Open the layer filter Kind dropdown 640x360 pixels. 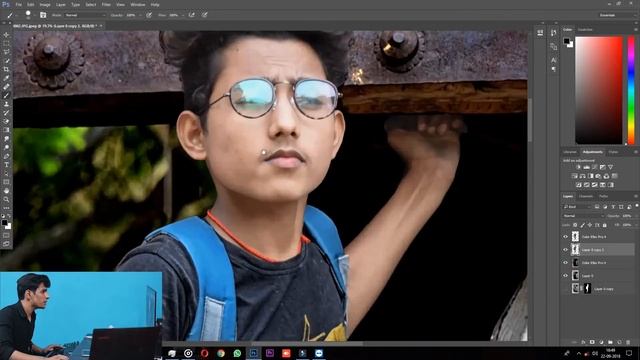pyautogui.click(x=578, y=207)
